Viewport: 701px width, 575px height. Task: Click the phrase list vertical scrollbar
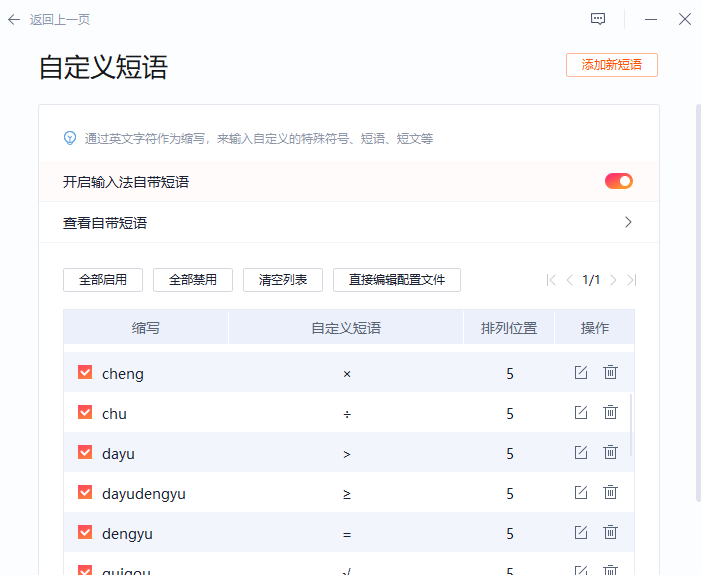pyautogui.click(x=630, y=425)
